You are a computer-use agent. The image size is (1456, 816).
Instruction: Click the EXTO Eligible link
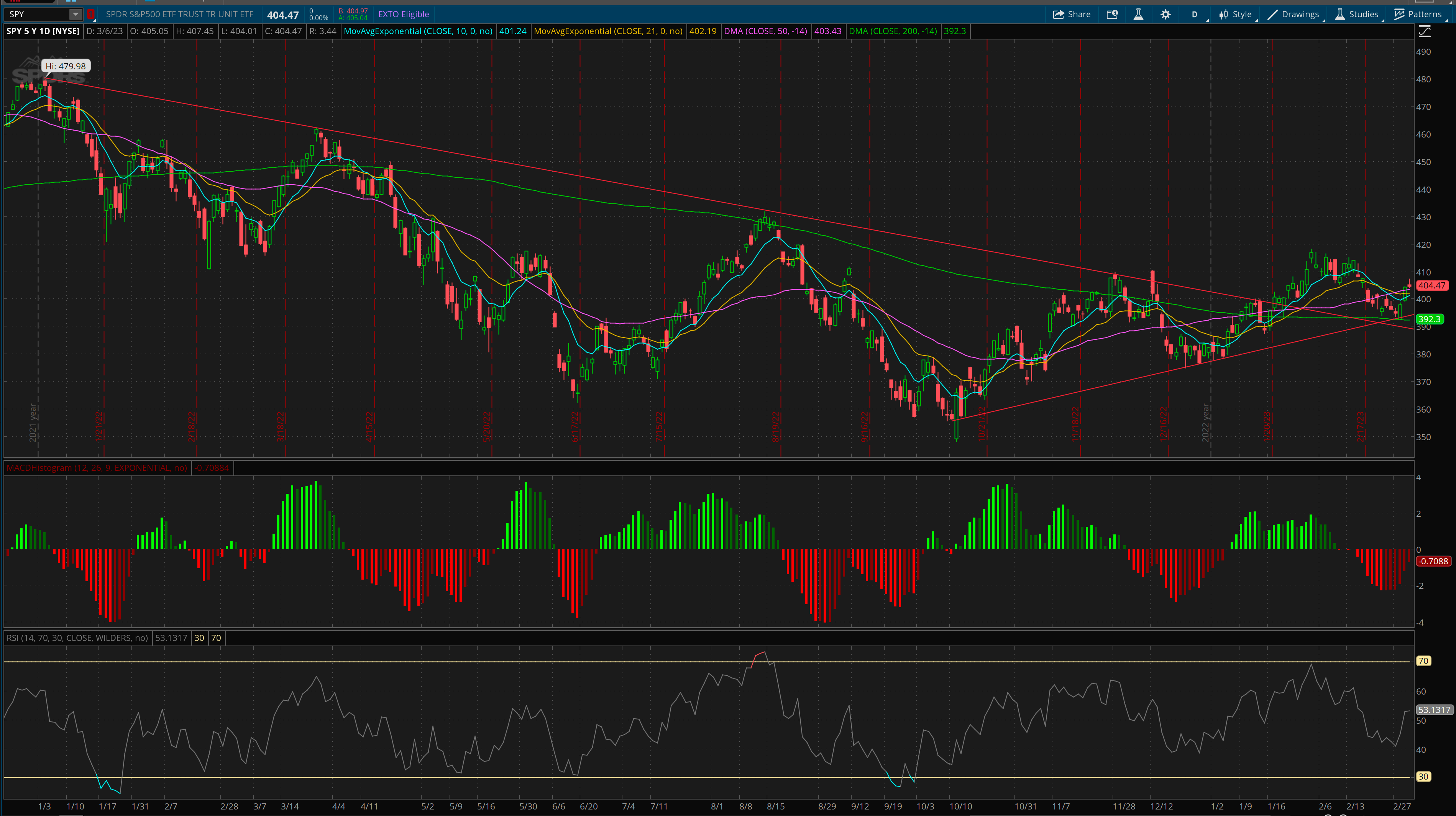tap(403, 14)
